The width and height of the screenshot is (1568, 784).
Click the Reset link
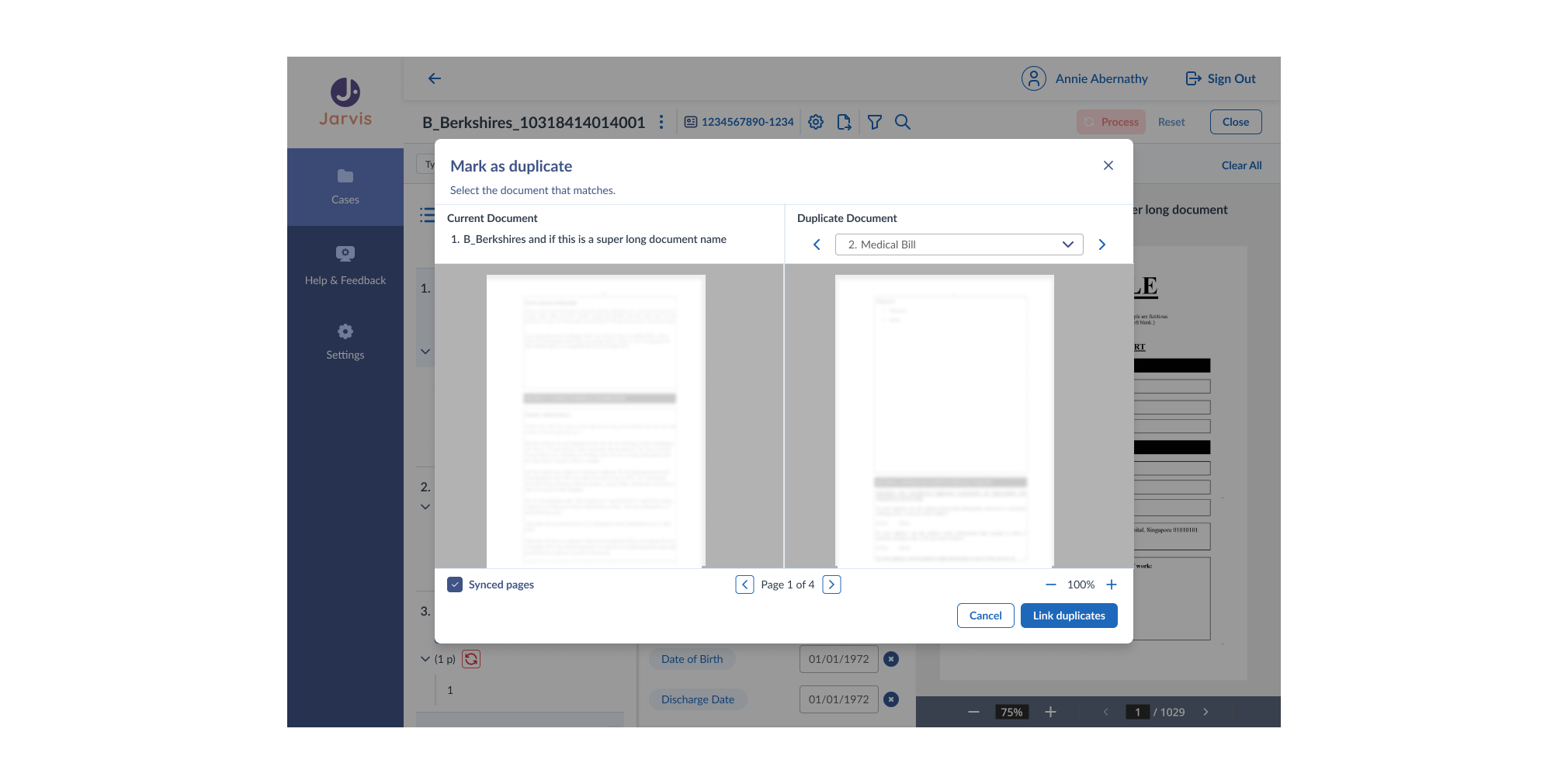pos(1171,122)
